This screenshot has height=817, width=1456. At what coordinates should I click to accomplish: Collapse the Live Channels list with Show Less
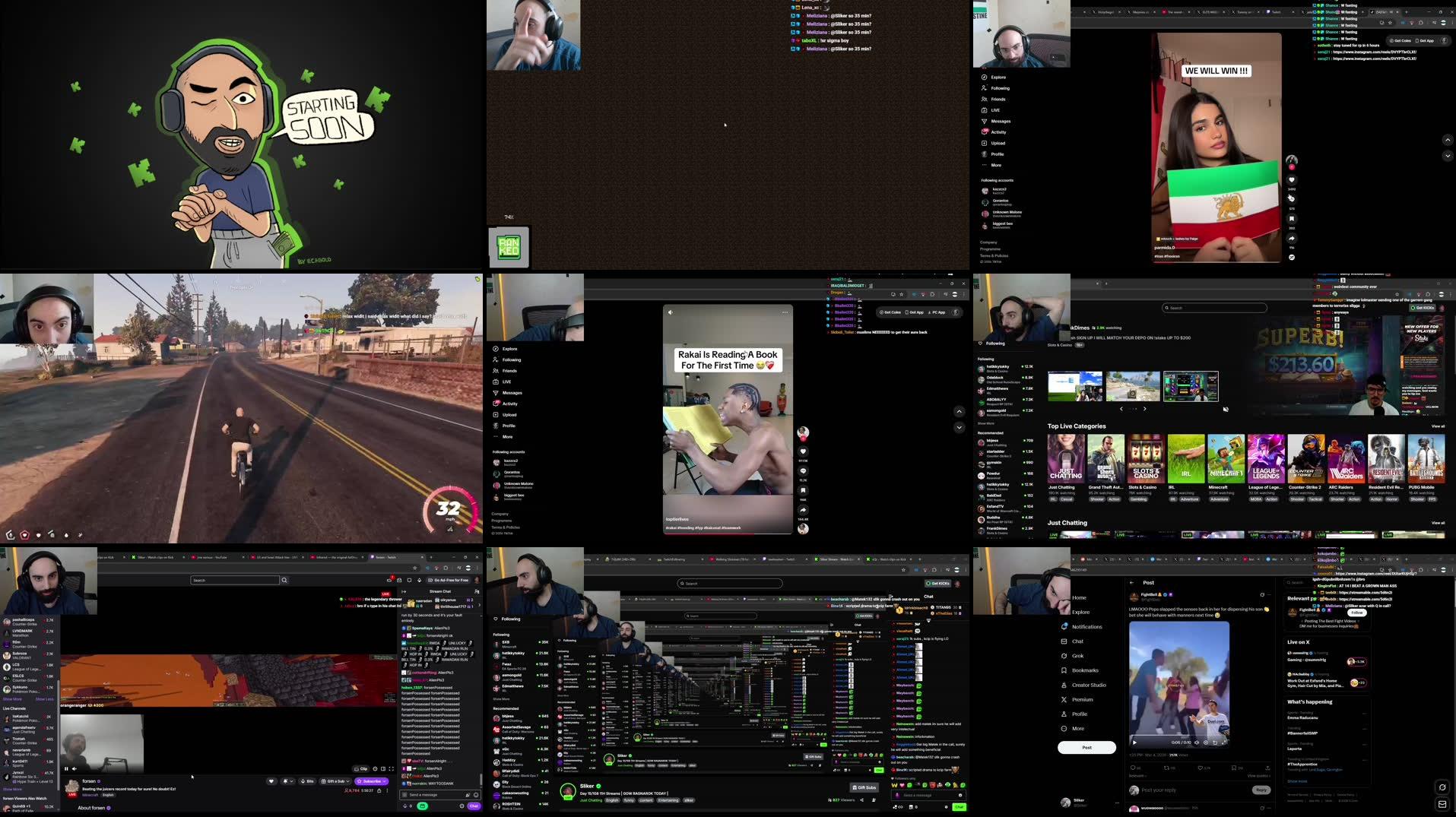[43, 699]
